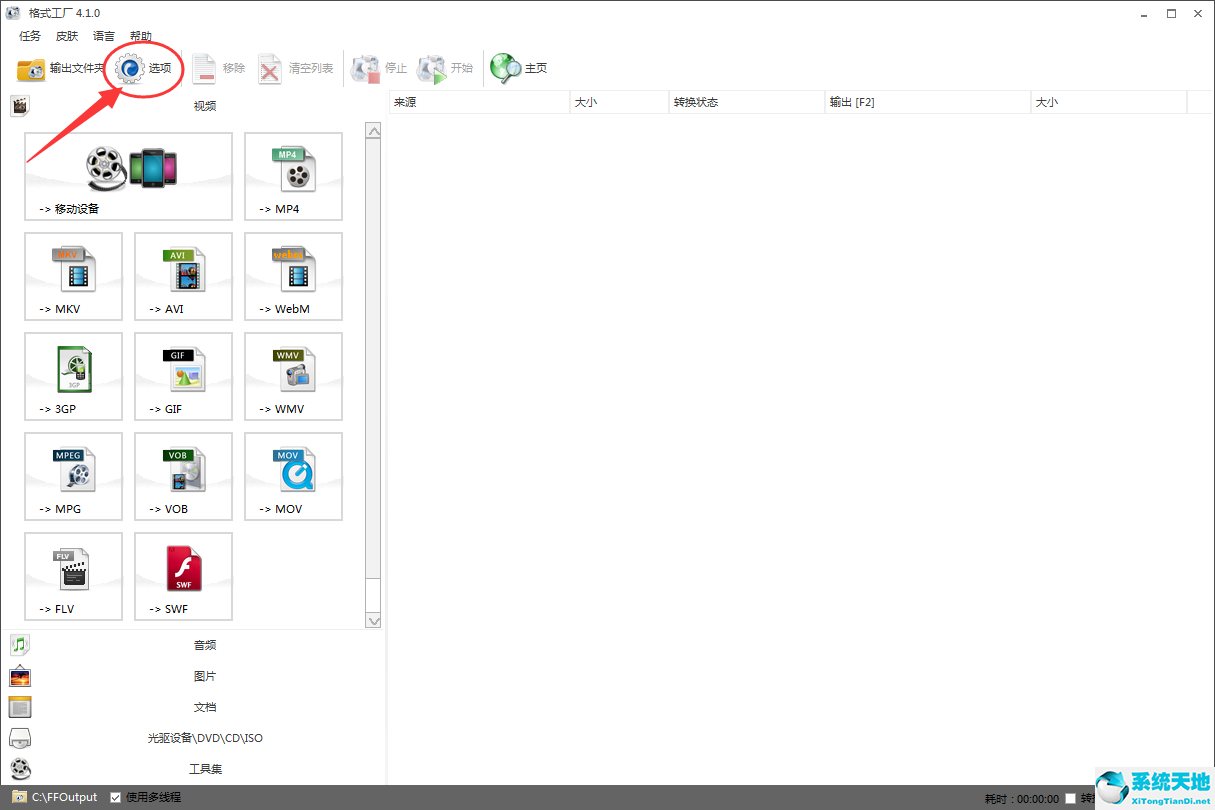Choose the MOV QuickTime format icon
The image size is (1215, 810).
[293, 470]
